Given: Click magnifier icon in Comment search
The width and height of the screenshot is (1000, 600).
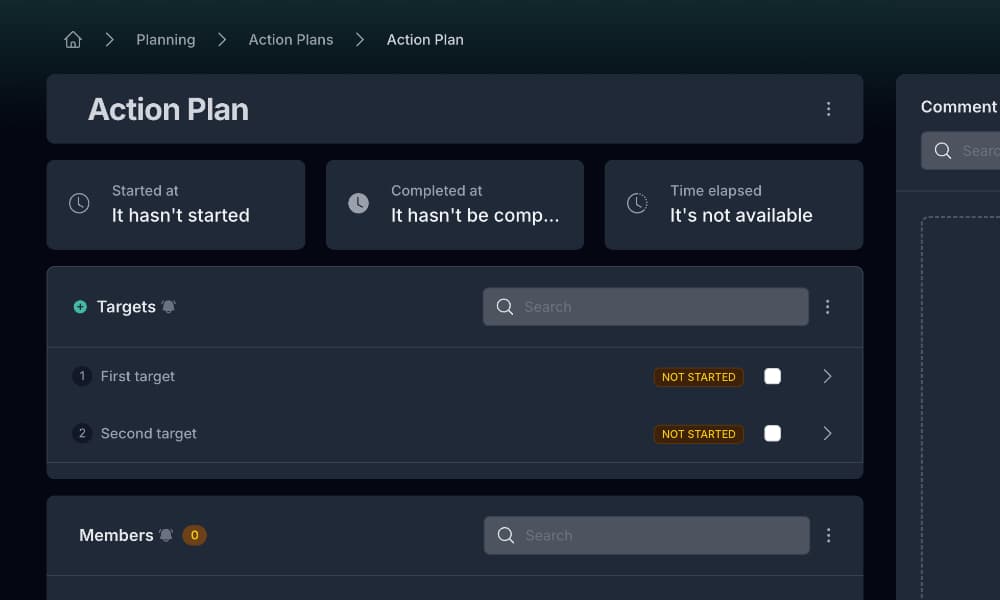Looking at the screenshot, I should tap(943, 150).
